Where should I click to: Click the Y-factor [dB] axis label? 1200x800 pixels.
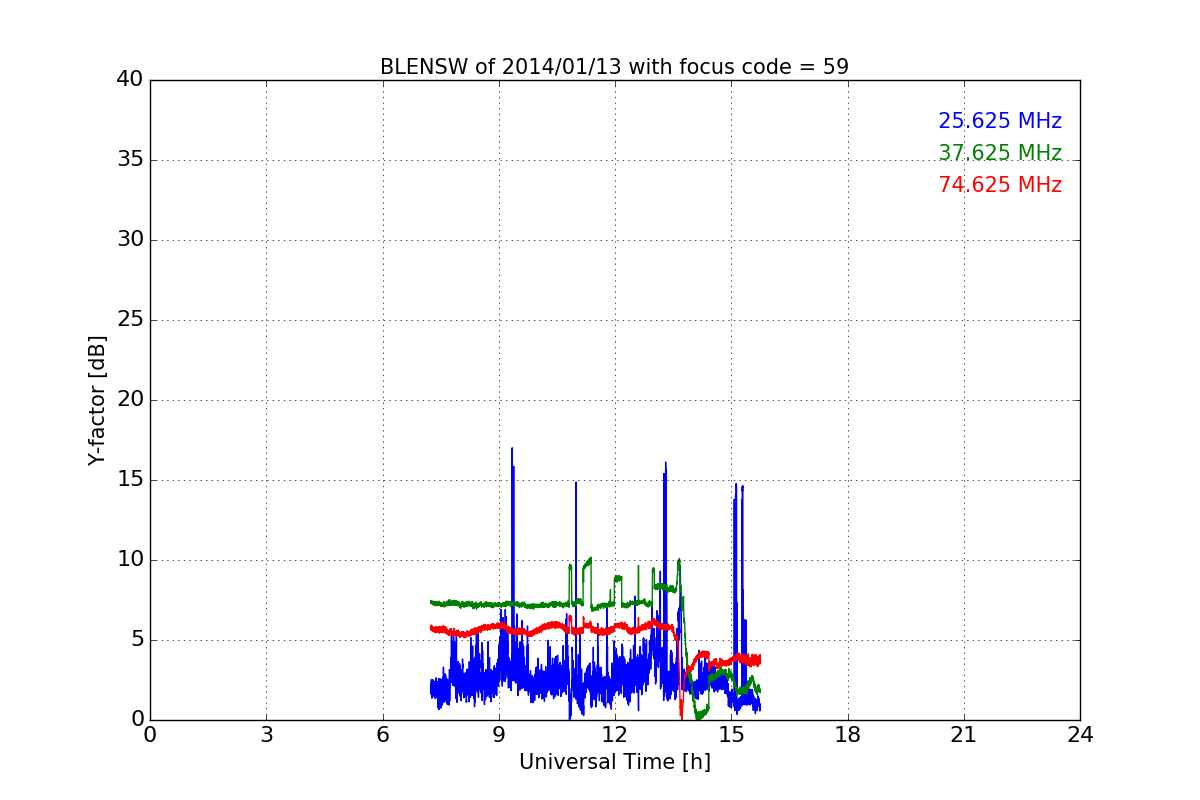(97, 400)
